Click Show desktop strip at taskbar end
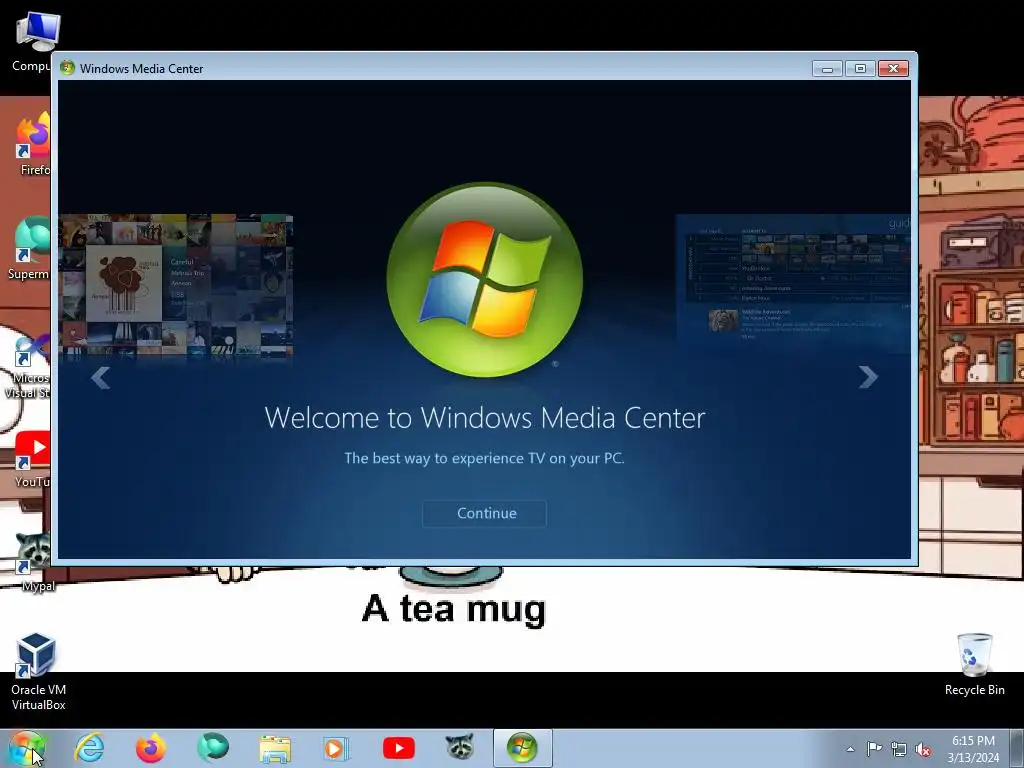The height and width of the screenshot is (768, 1024). (1017, 748)
